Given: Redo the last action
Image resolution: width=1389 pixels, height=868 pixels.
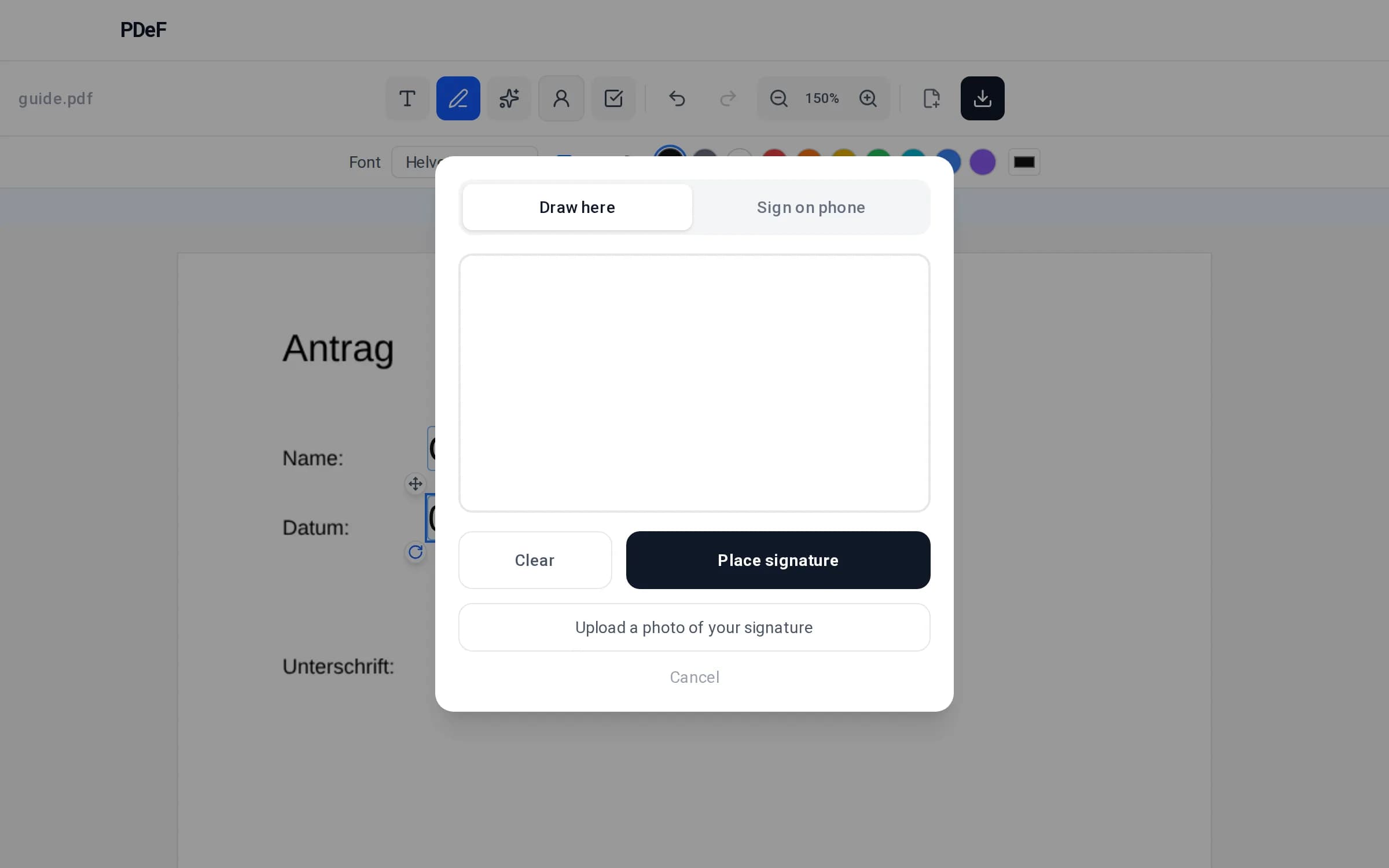Looking at the screenshot, I should 727,98.
